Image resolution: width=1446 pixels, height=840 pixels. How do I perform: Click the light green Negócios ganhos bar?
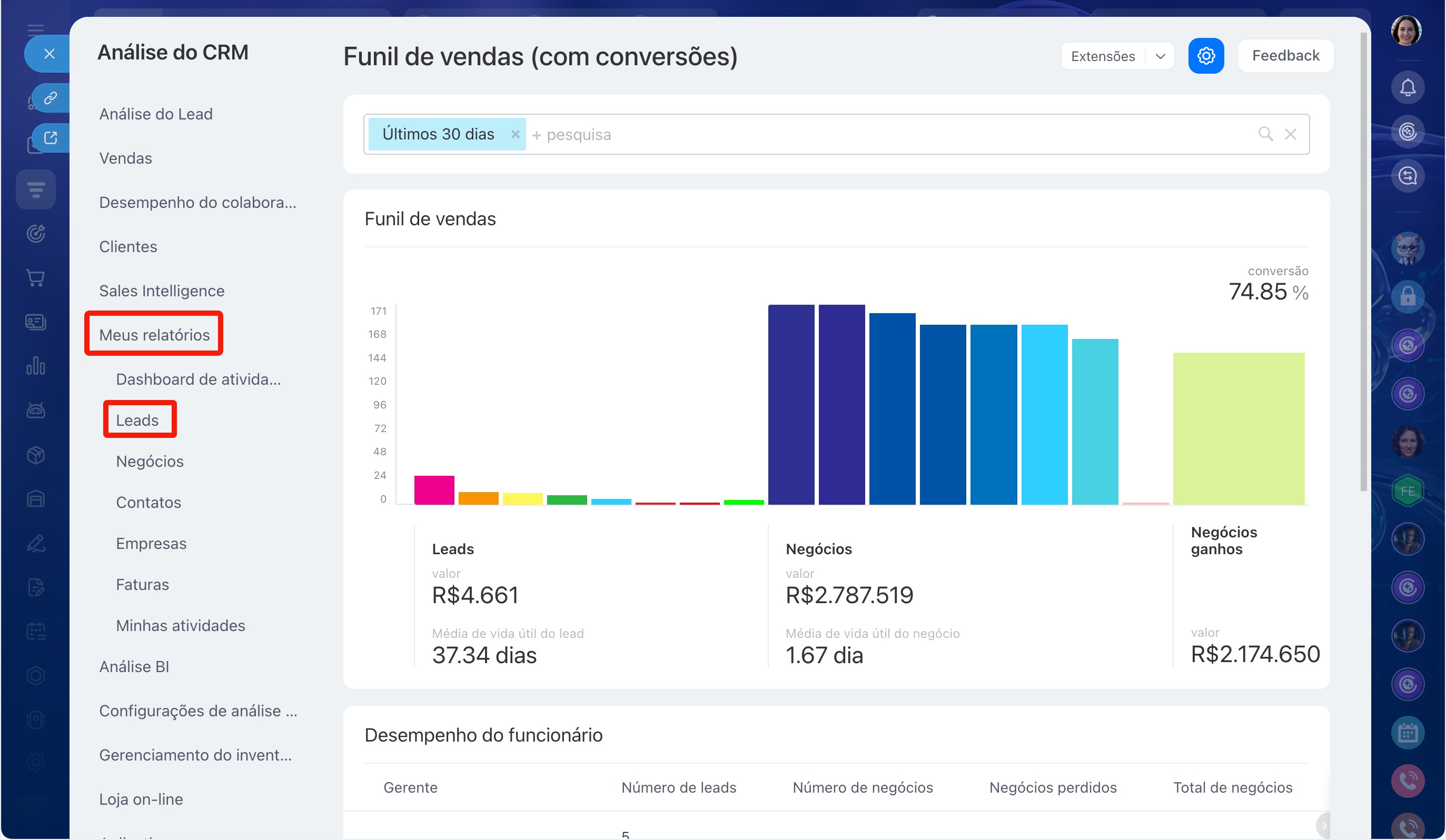tap(1239, 429)
